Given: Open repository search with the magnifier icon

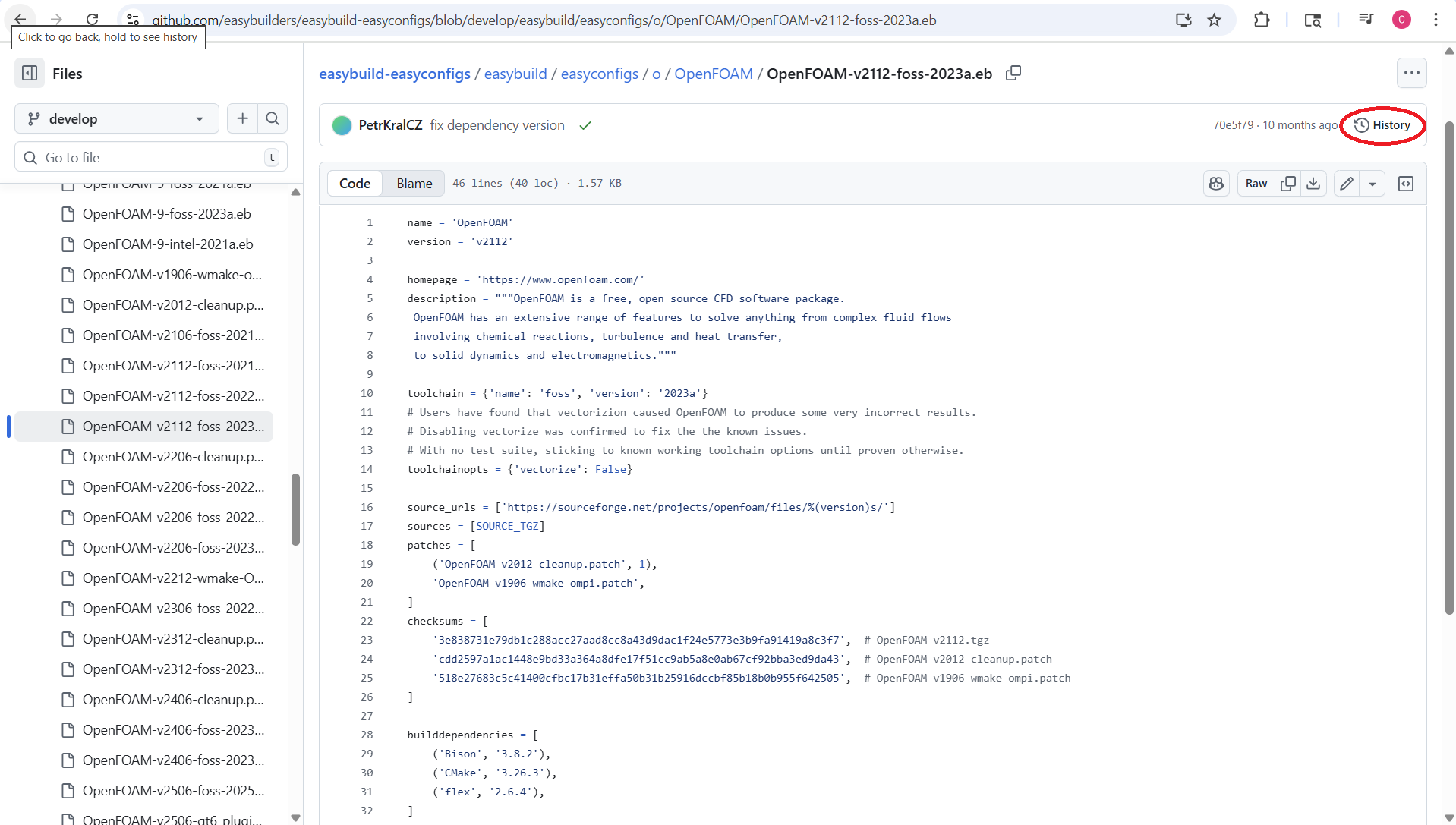Looking at the screenshot, I should click(273, 118).
